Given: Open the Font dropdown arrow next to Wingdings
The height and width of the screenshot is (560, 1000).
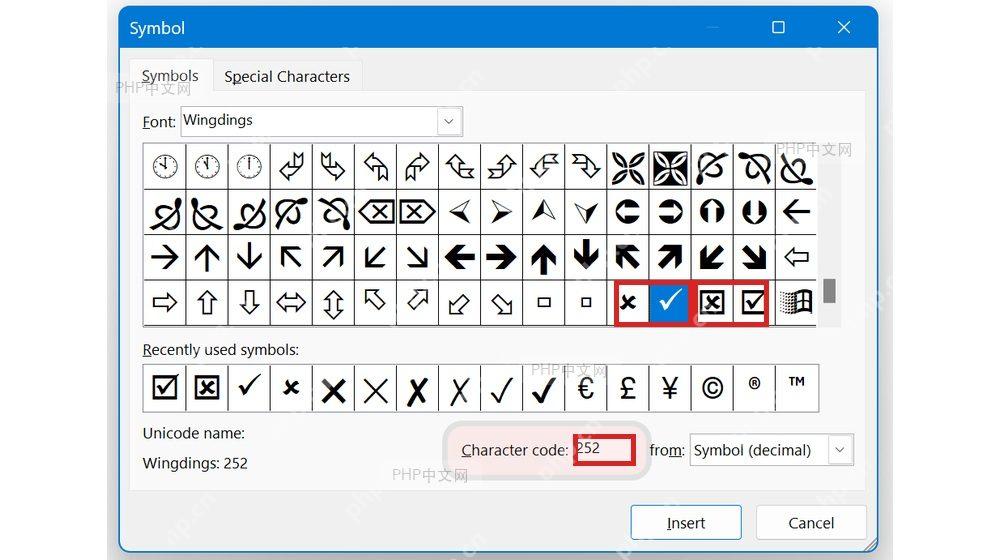Looking at the screenshot, I should 449,121.
